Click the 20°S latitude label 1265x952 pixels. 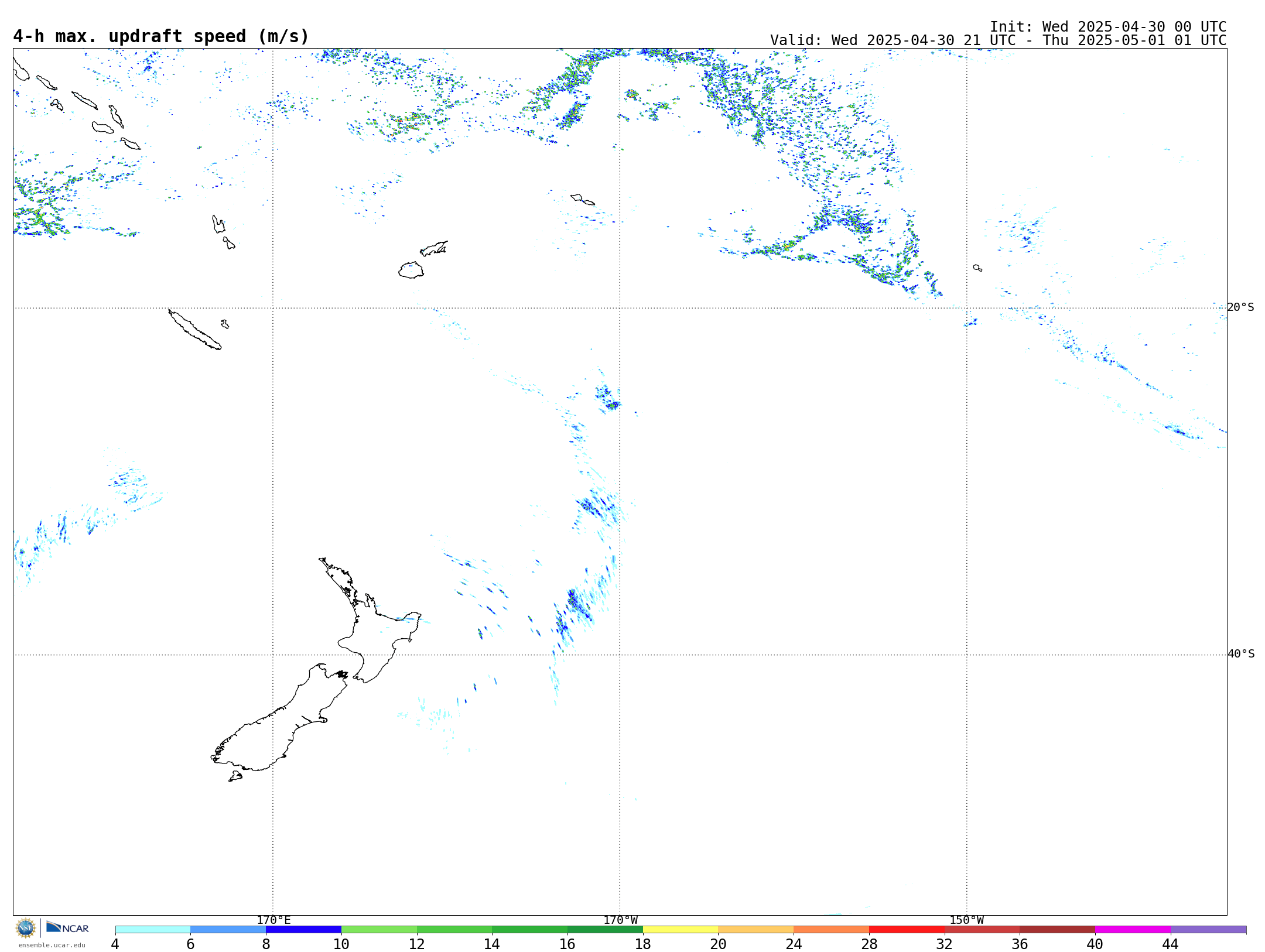tap(1240, 307)
